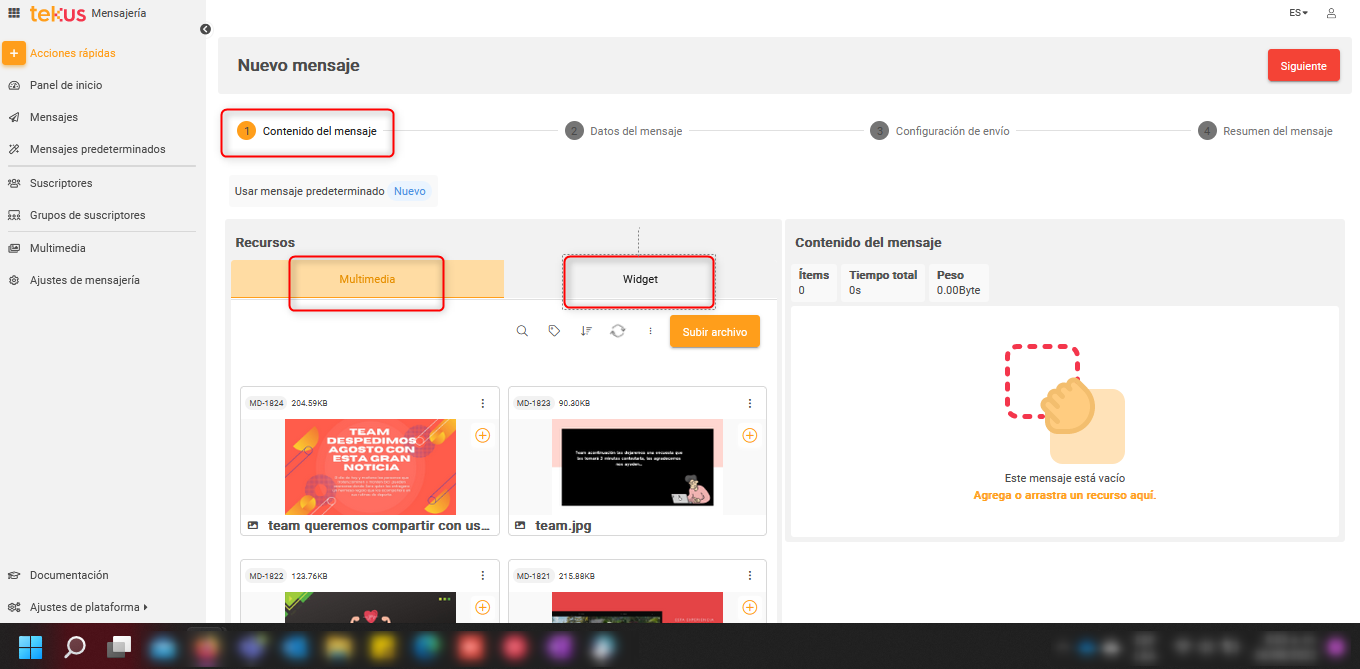This screenshot has width=1360, height=669.
Task: Click the Subir archivo button
Action: point(714,332)
